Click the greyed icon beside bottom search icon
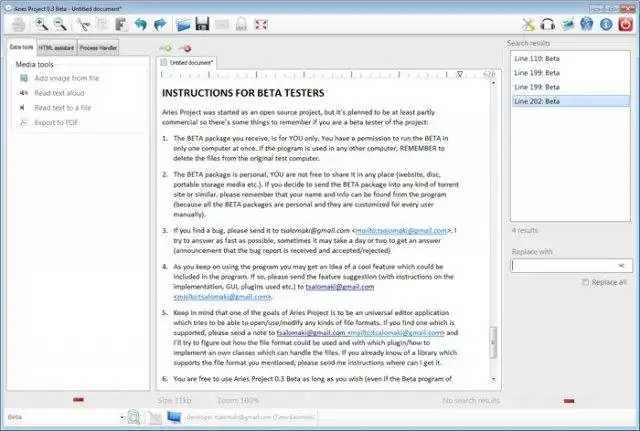This screenshot has height=431, width=640. click(x=155, y=417)
